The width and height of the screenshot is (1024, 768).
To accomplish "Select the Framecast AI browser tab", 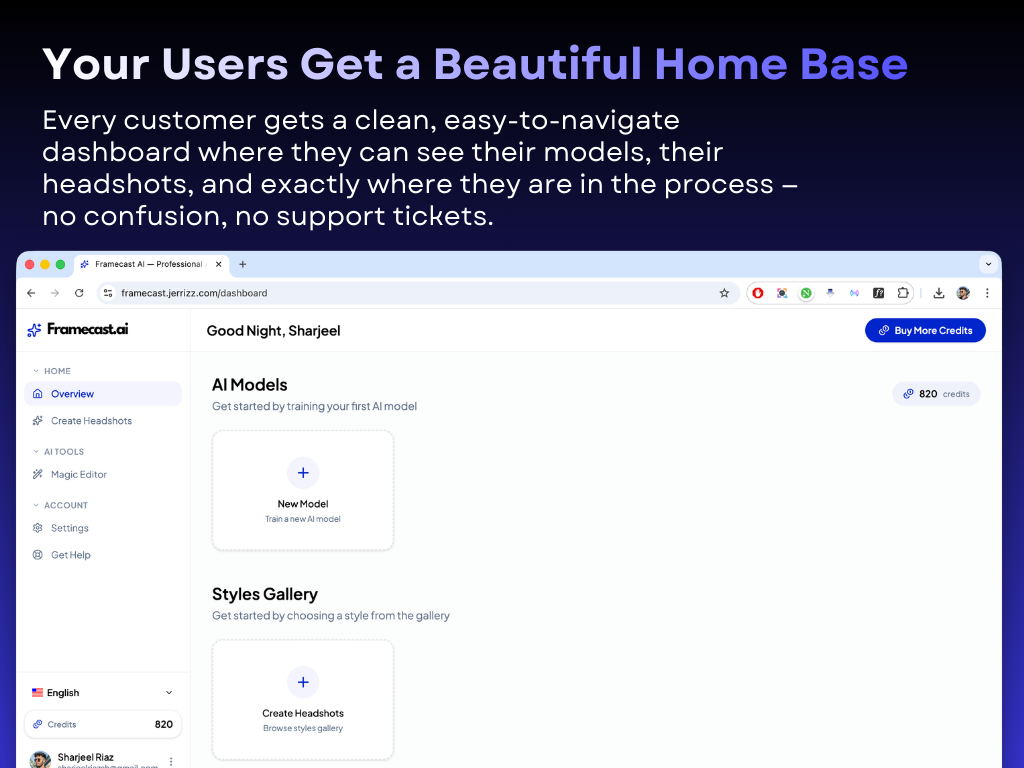I will [151, 264].
